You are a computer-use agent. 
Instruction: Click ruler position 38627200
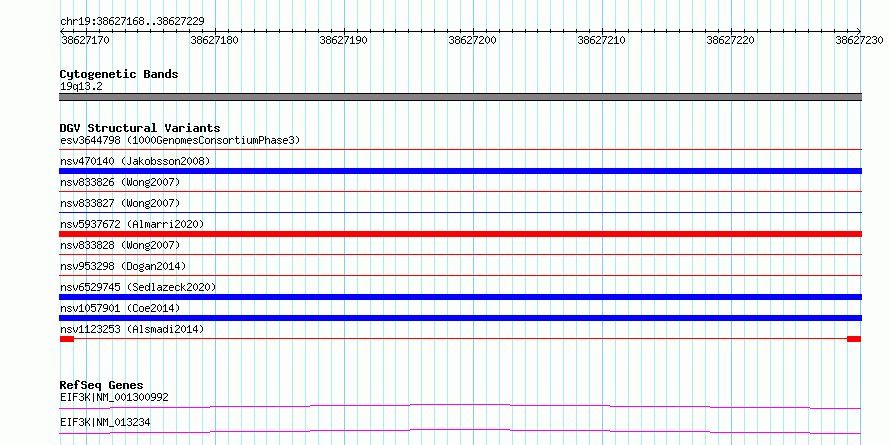coord(472,40)
